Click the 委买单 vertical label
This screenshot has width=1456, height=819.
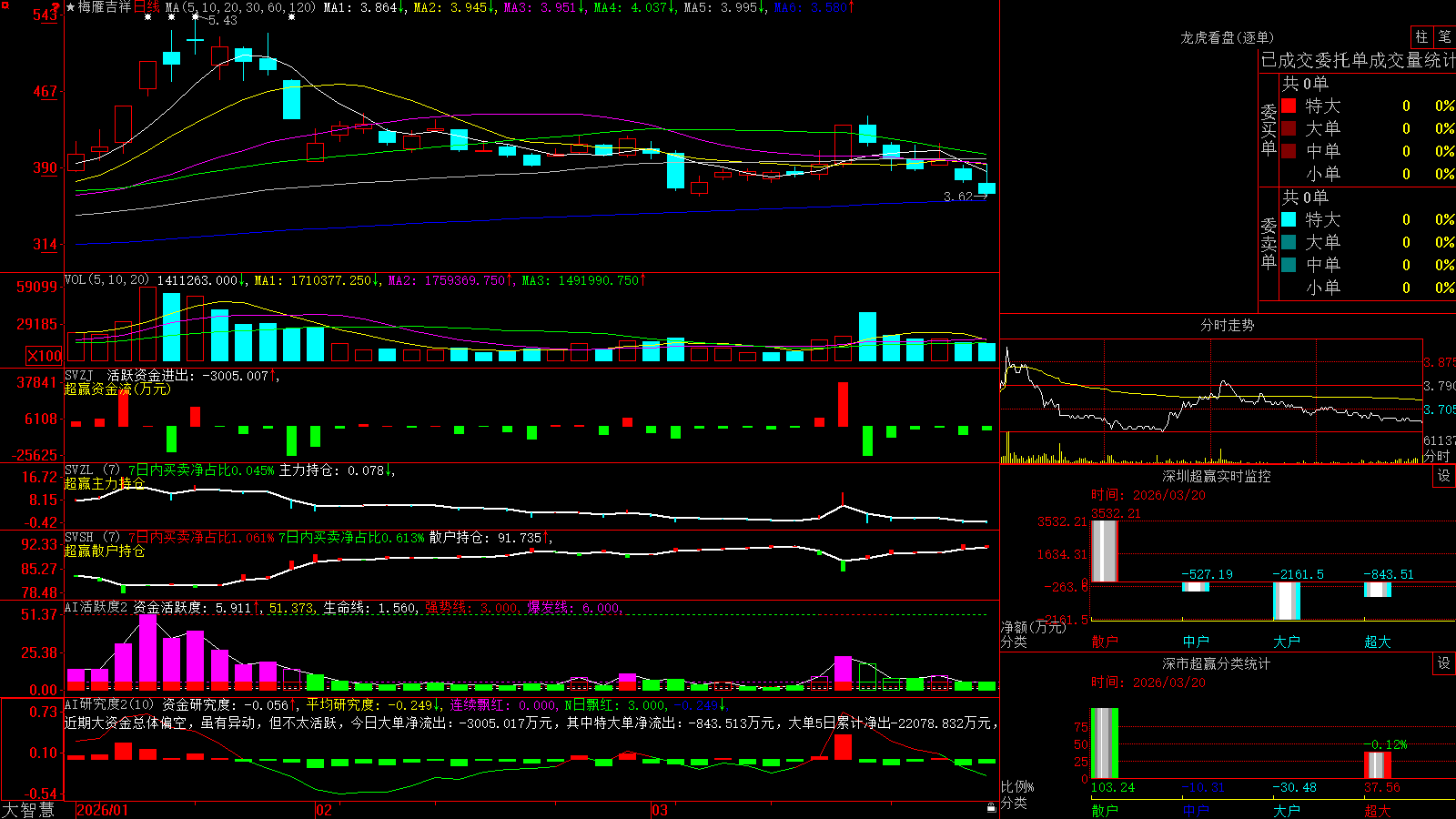(x=1269, y=130)
